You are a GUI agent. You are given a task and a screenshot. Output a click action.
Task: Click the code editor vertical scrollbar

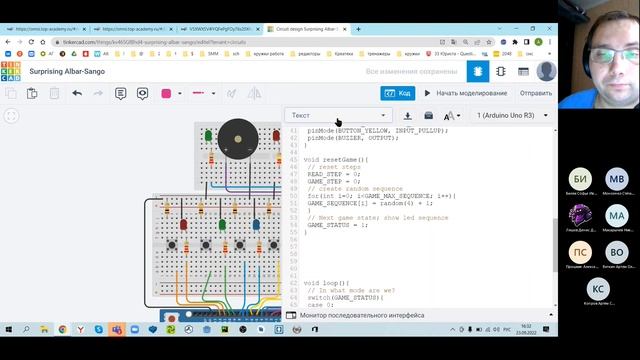click(x=555, y=245)
